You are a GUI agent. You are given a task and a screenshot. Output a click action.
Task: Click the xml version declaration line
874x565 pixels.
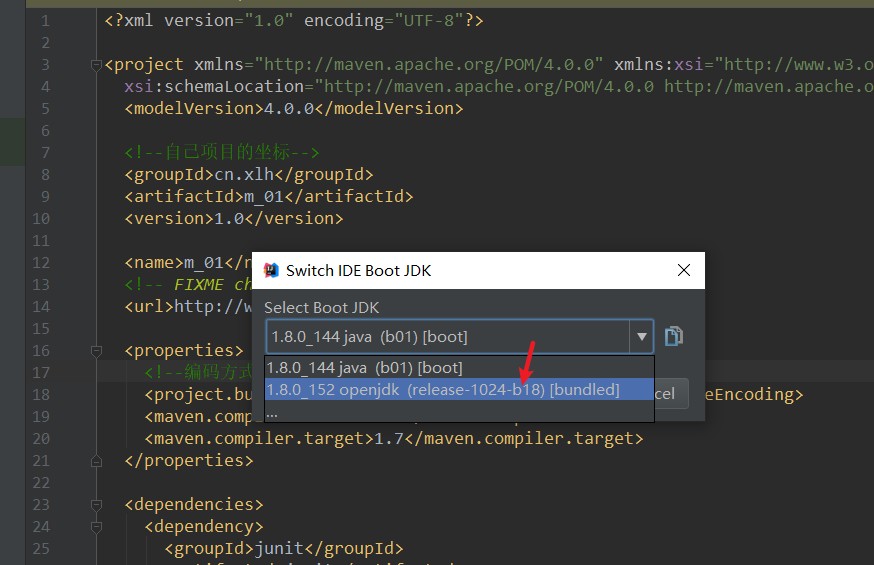pyautogui.click(x=294, y=21)
